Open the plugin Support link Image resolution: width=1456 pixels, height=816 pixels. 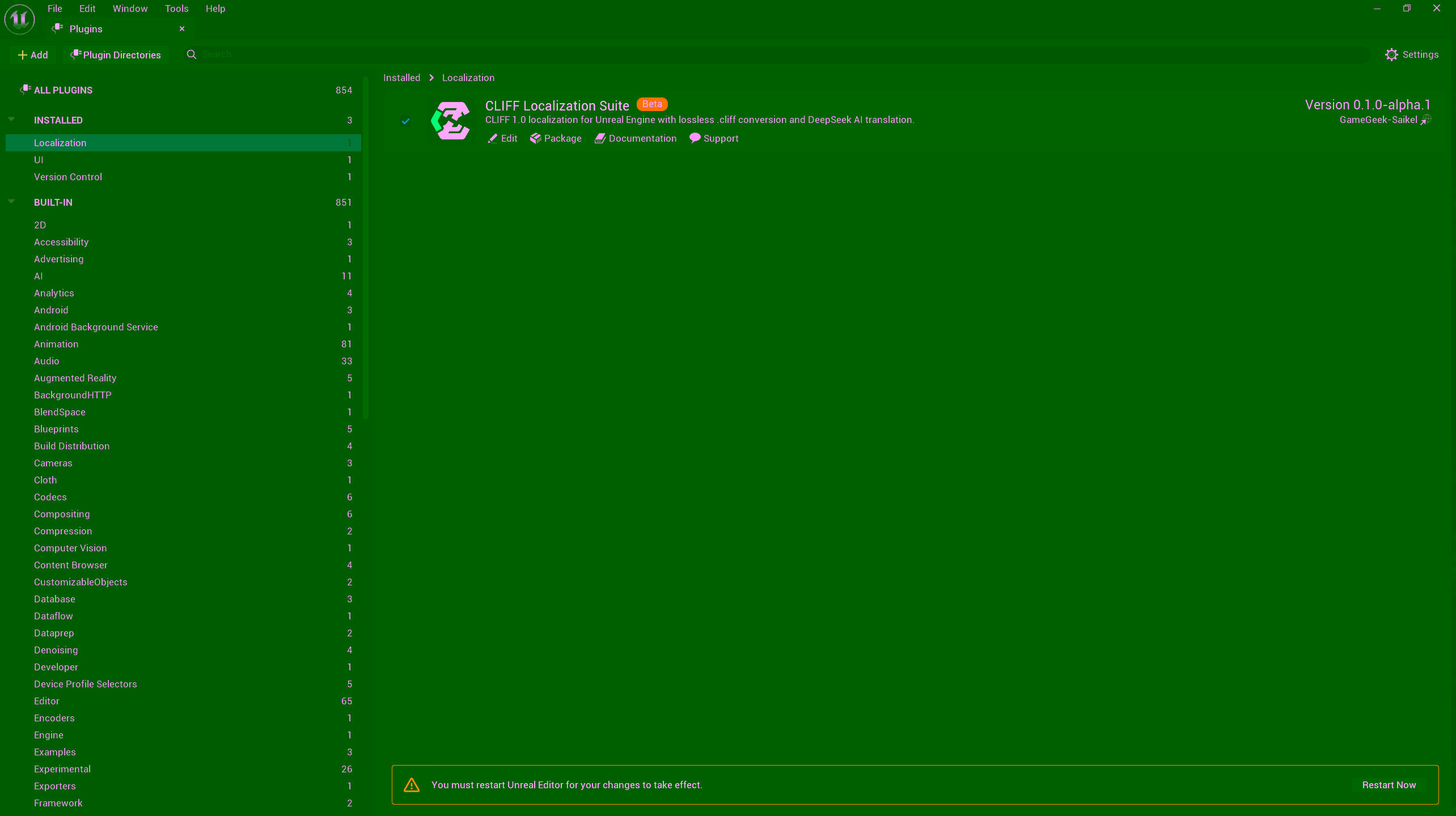click(714, 139)
